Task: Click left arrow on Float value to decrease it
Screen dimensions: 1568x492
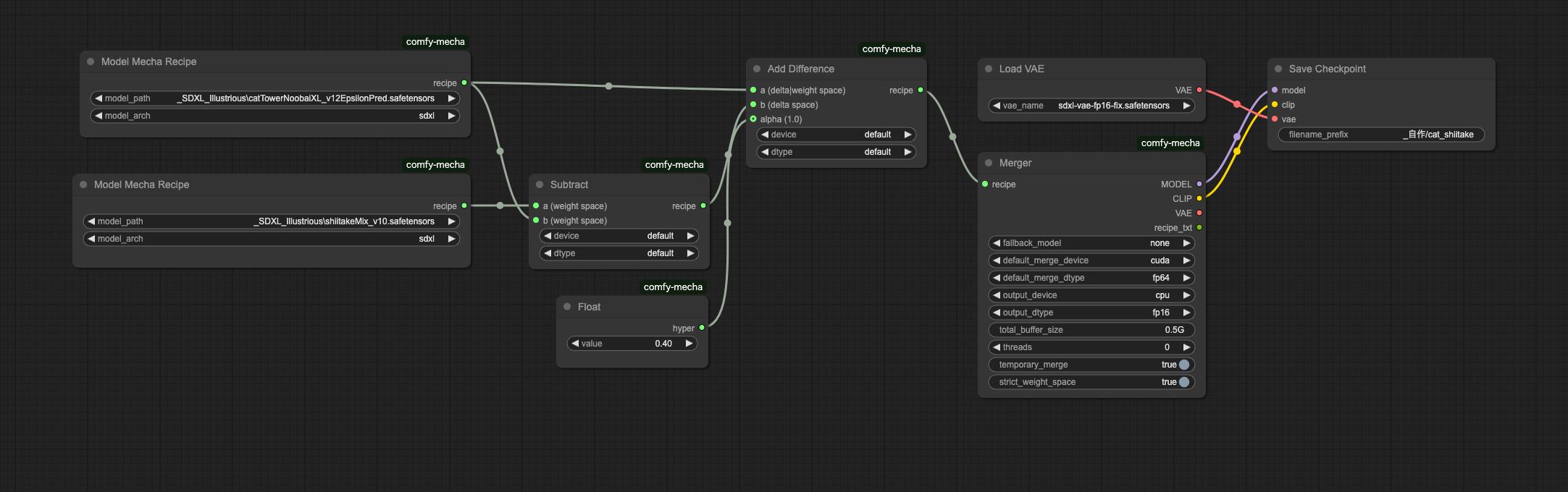Action: point(575,344)
